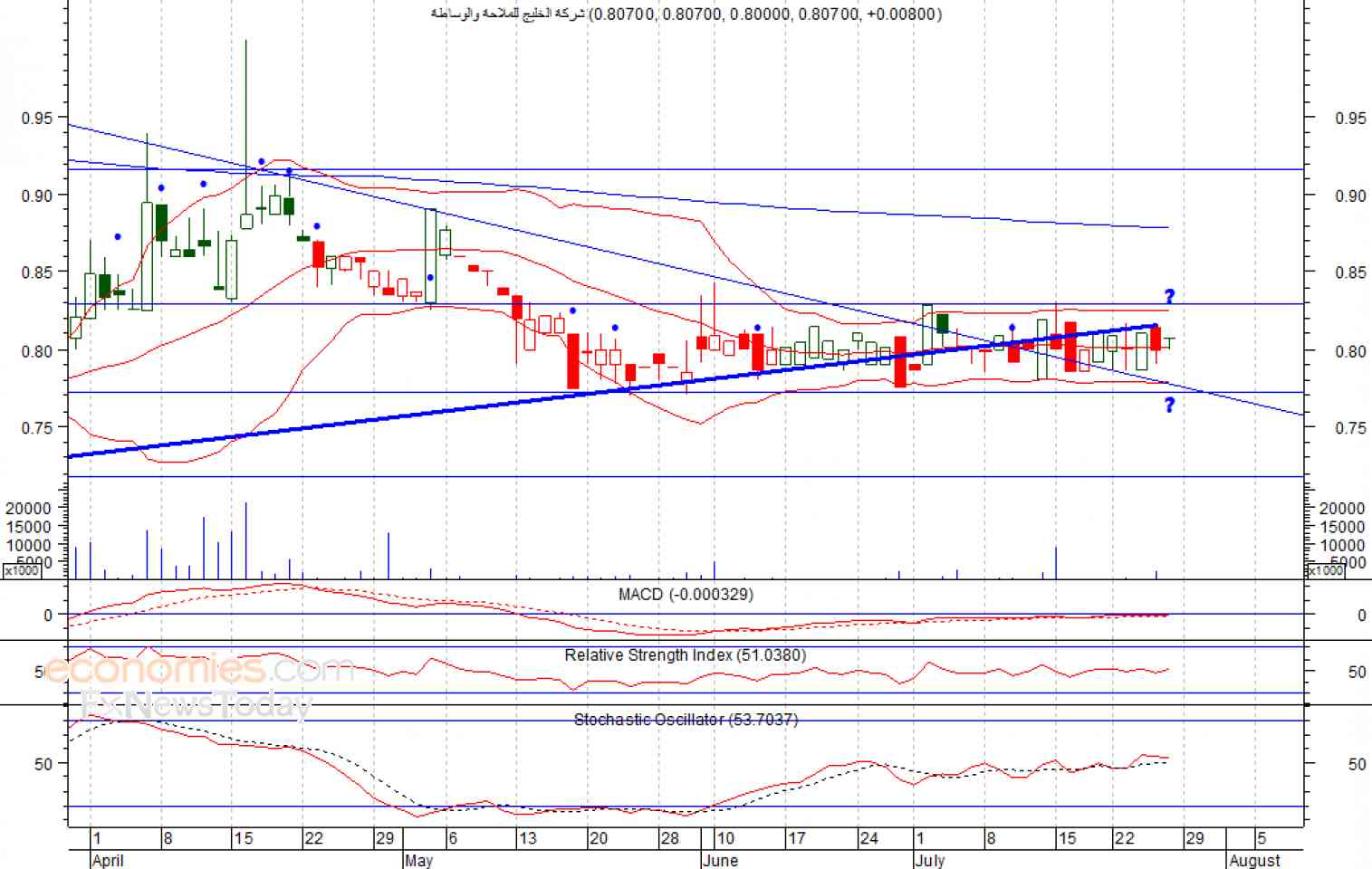Select the June 10 date tick label
Viewport: 1372px width, 869px height.
click(x=725, y=838)
